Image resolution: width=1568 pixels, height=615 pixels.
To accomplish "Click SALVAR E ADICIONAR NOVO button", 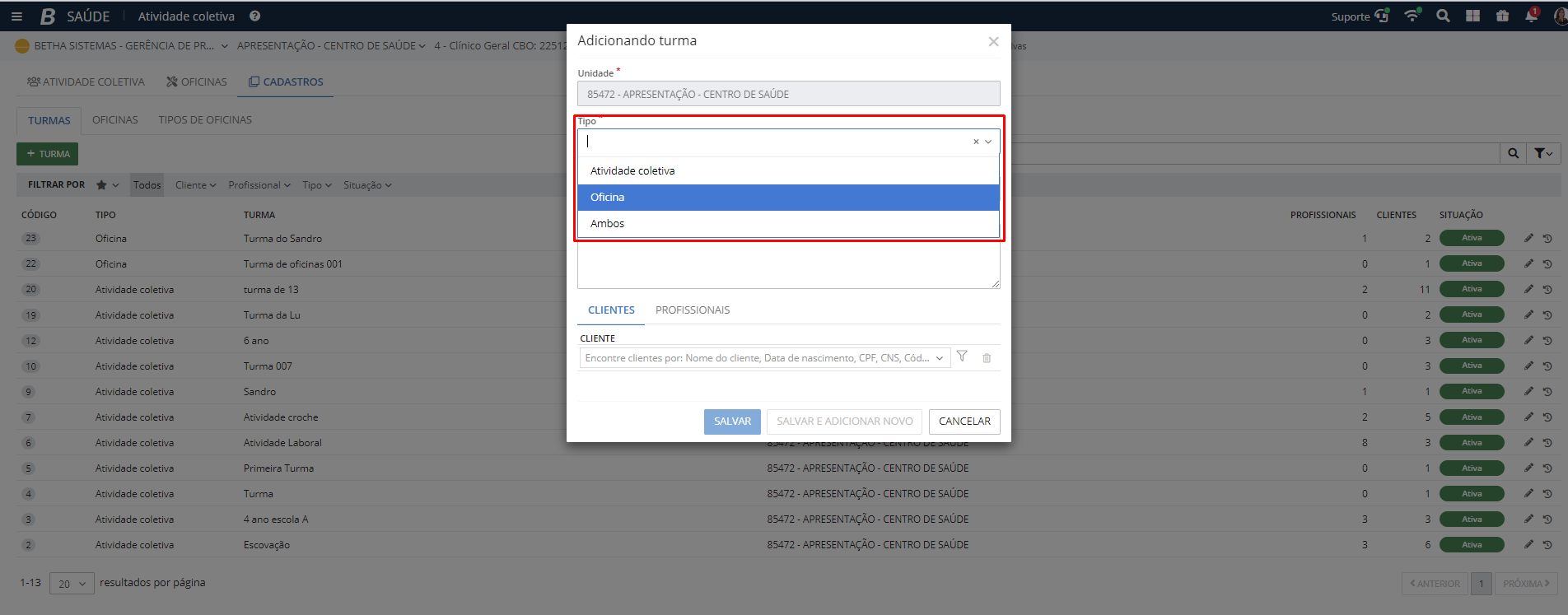I will [x=844, y=422].
